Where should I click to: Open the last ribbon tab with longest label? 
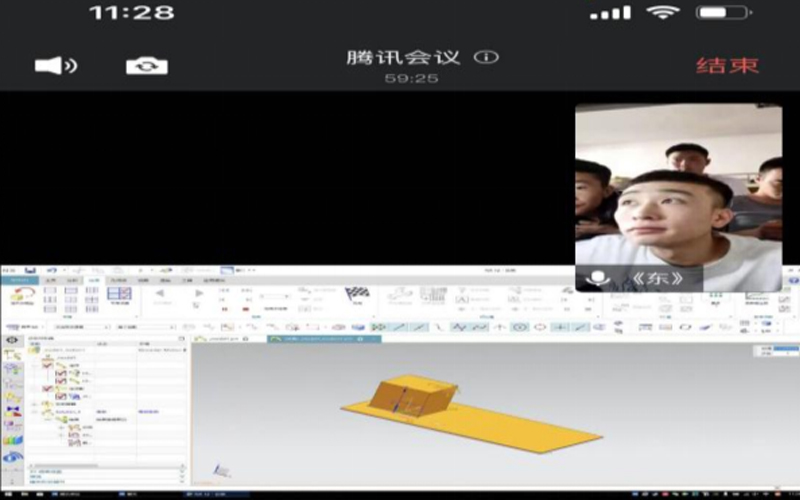pos(214,280)
